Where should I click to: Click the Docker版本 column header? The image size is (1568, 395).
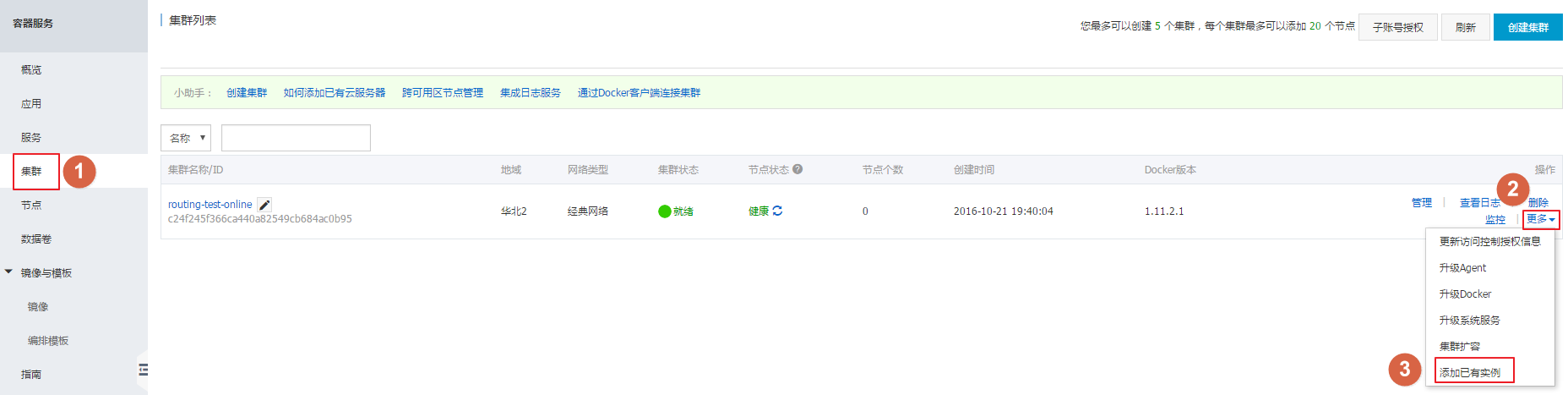click(x=1170, y=169)
